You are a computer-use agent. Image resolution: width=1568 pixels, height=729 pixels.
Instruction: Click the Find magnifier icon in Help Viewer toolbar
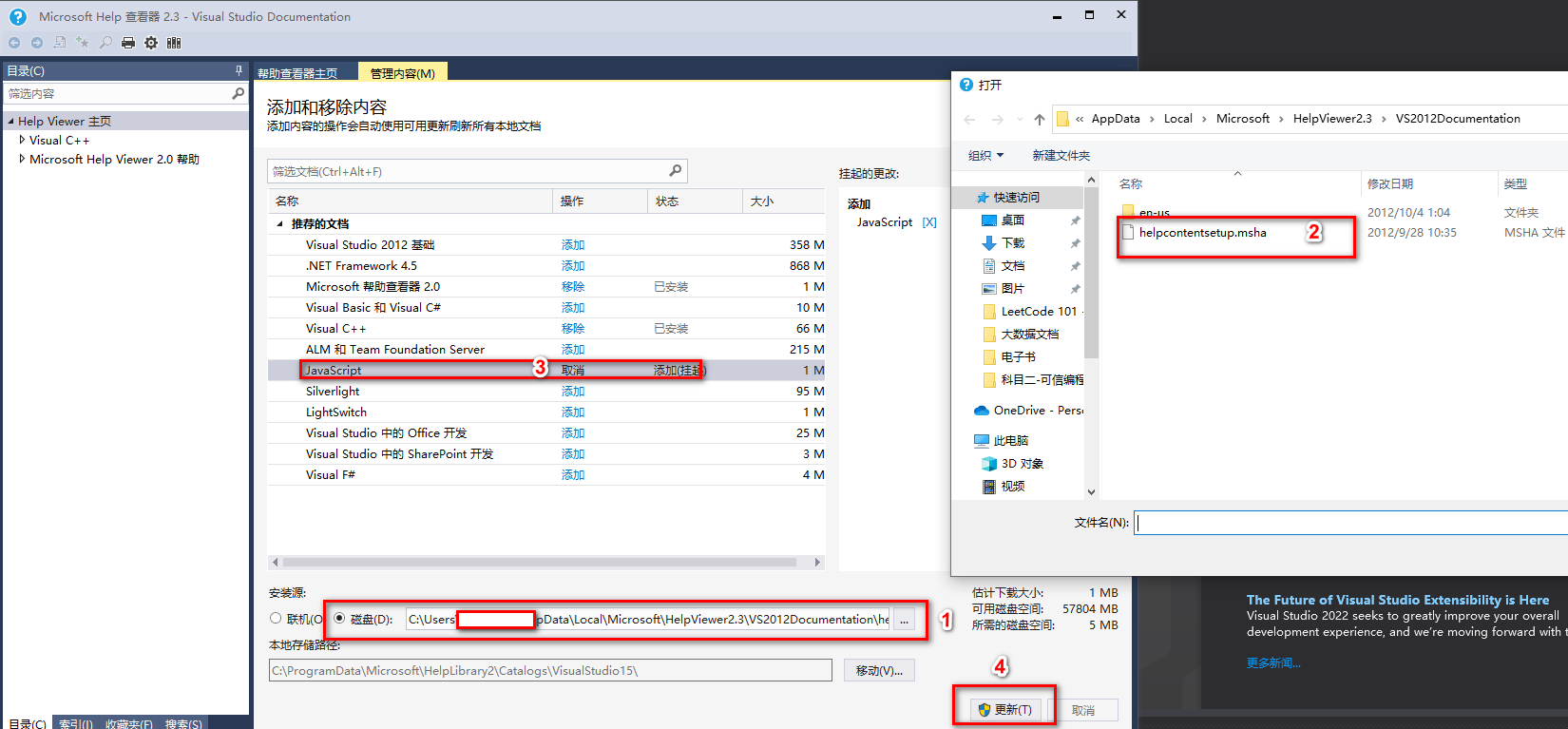105,43
